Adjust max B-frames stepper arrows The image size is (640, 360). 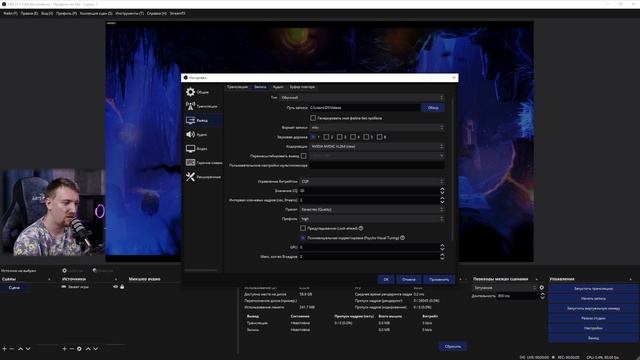tap(442, 256)
